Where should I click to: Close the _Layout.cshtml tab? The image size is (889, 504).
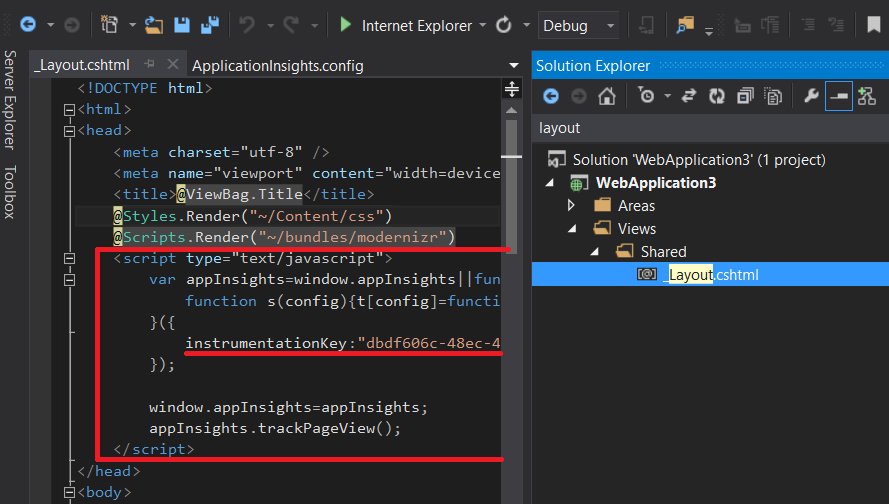(x=173, y=65)
